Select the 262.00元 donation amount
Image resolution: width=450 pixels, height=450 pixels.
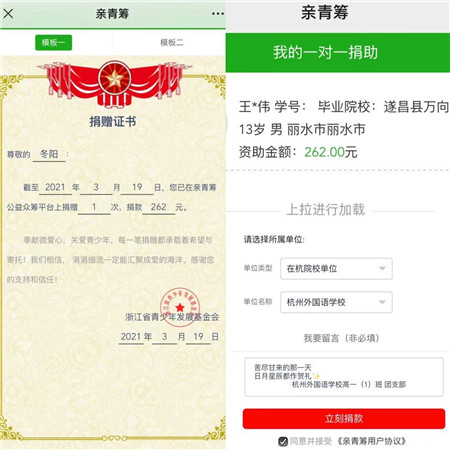coord(330,152)
